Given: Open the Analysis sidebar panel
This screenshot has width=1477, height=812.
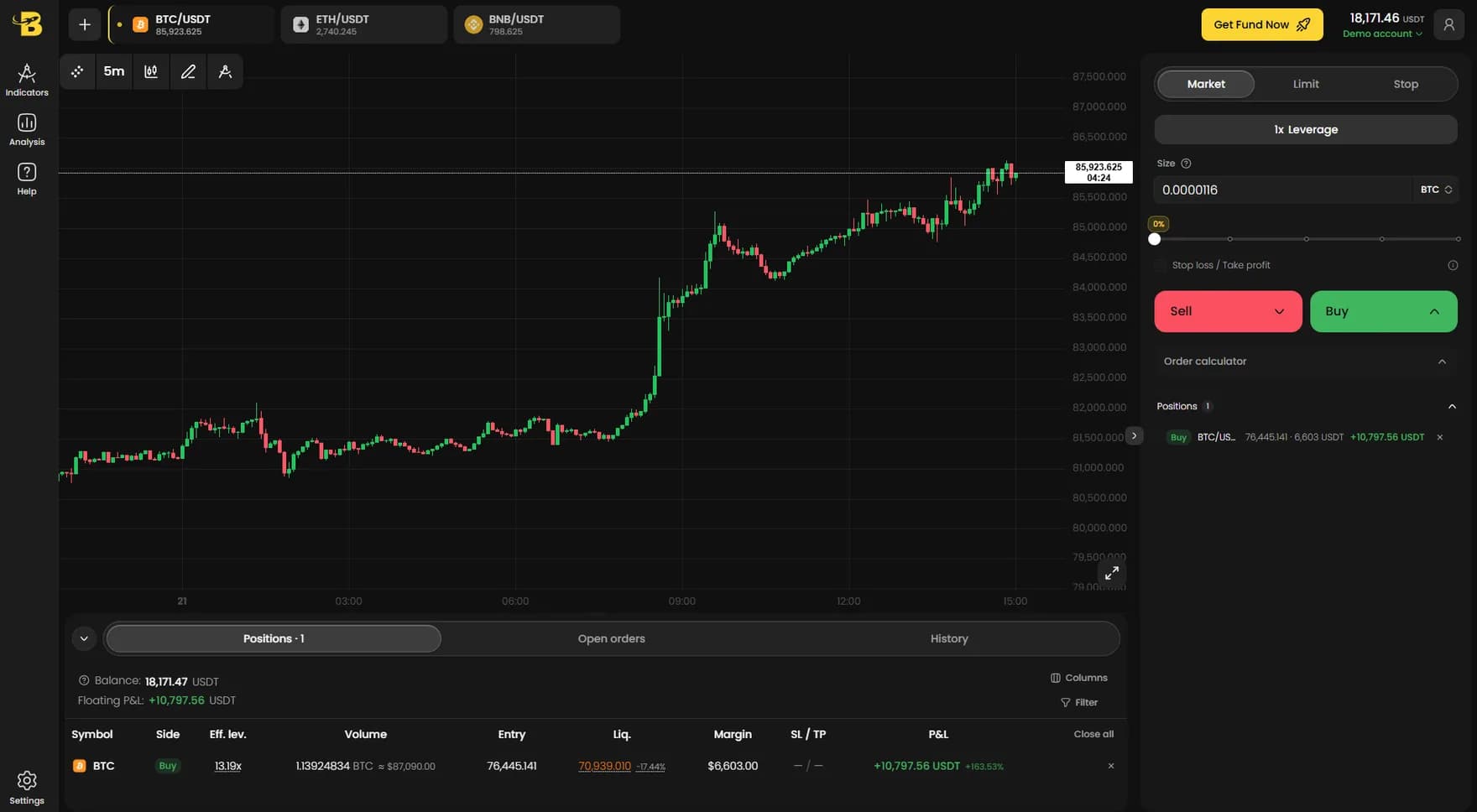Looking at the screenshot, I should tap(27, 130).
